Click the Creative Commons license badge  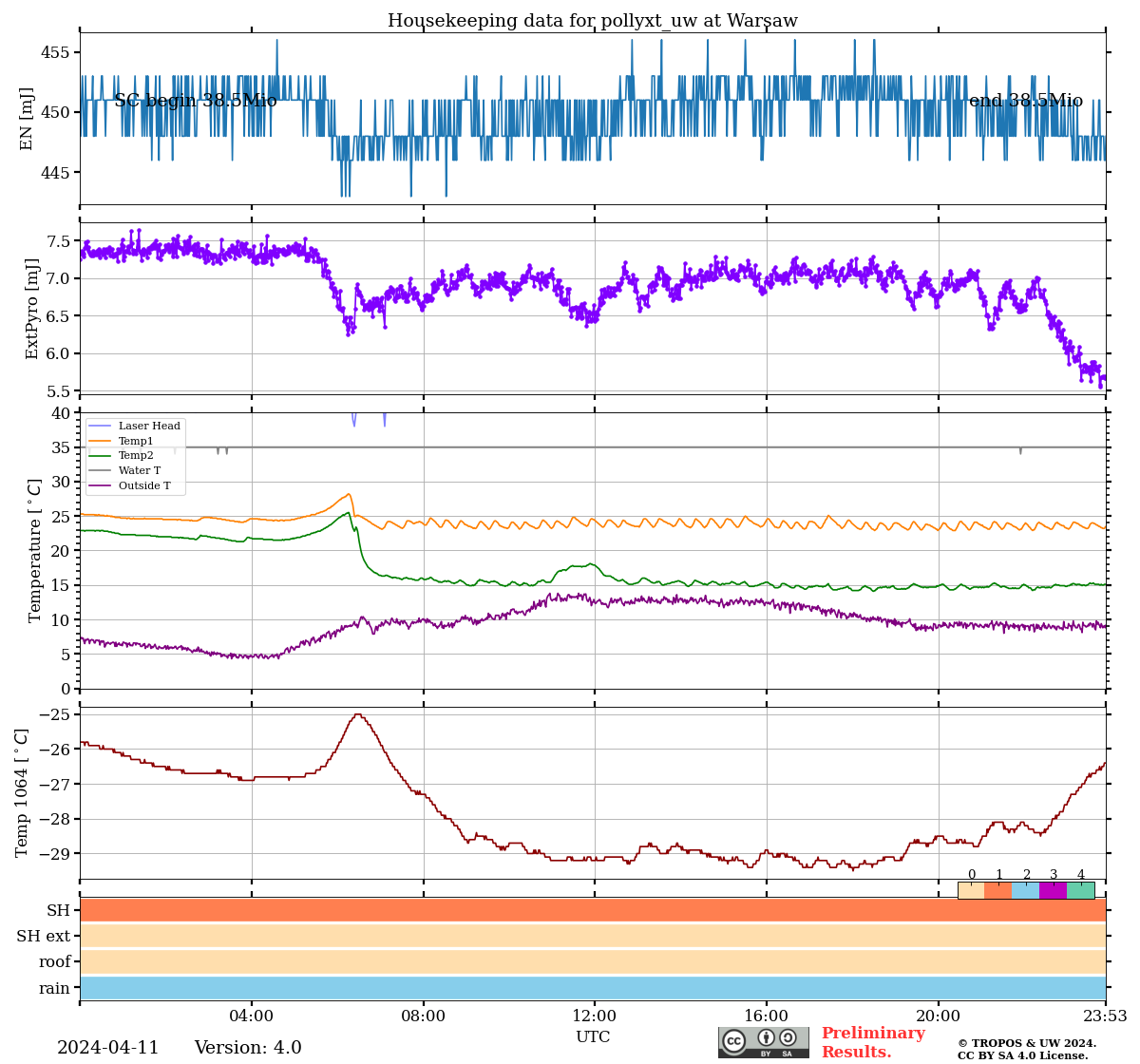coord(764,1042)
